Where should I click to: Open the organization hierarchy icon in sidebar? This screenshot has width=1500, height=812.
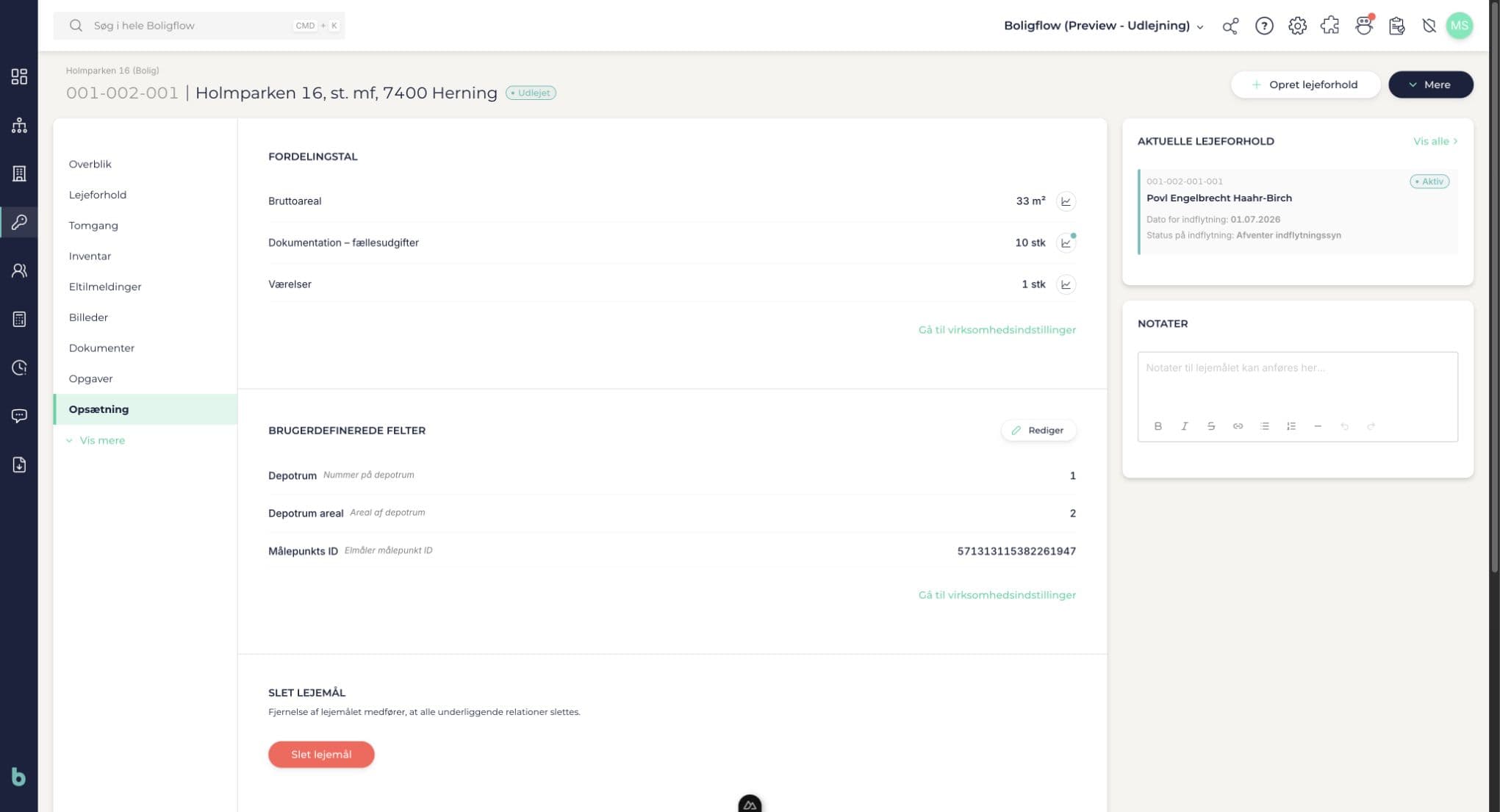(x=19, y=125)
